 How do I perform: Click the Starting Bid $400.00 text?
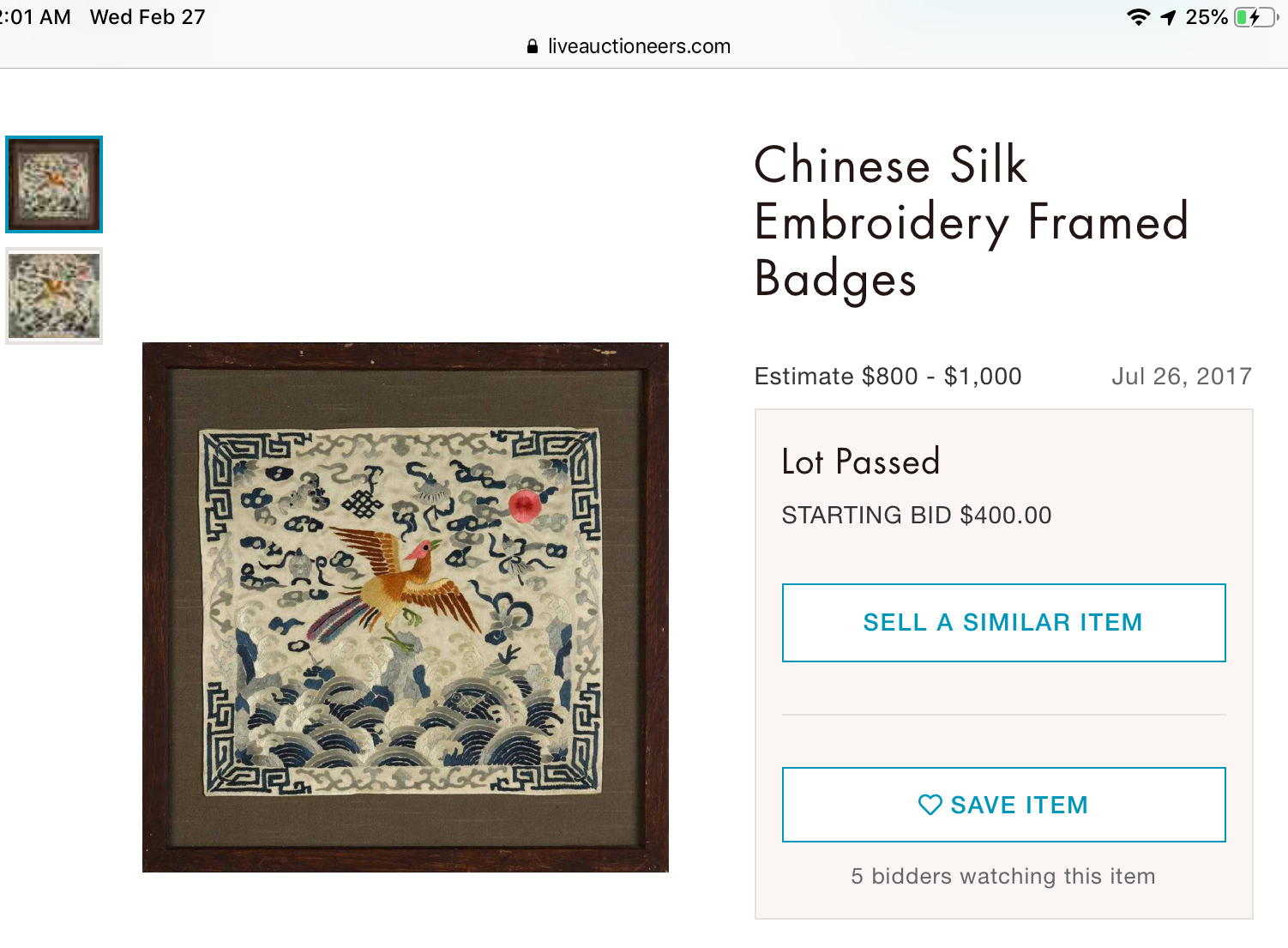coord(916,515)
